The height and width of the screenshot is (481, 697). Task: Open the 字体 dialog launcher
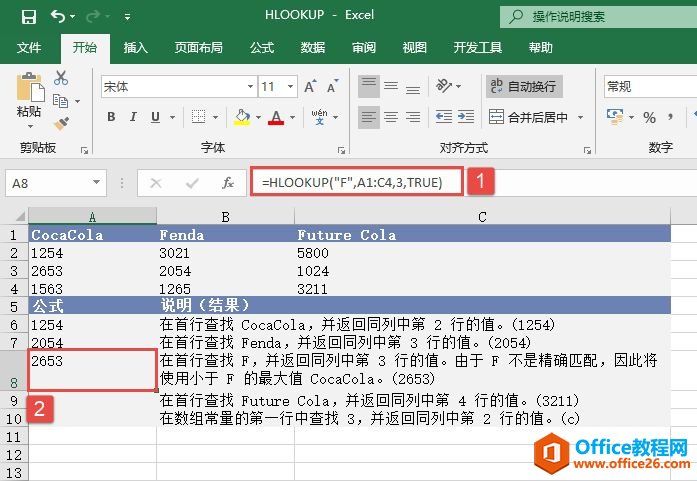pos(341,151)
